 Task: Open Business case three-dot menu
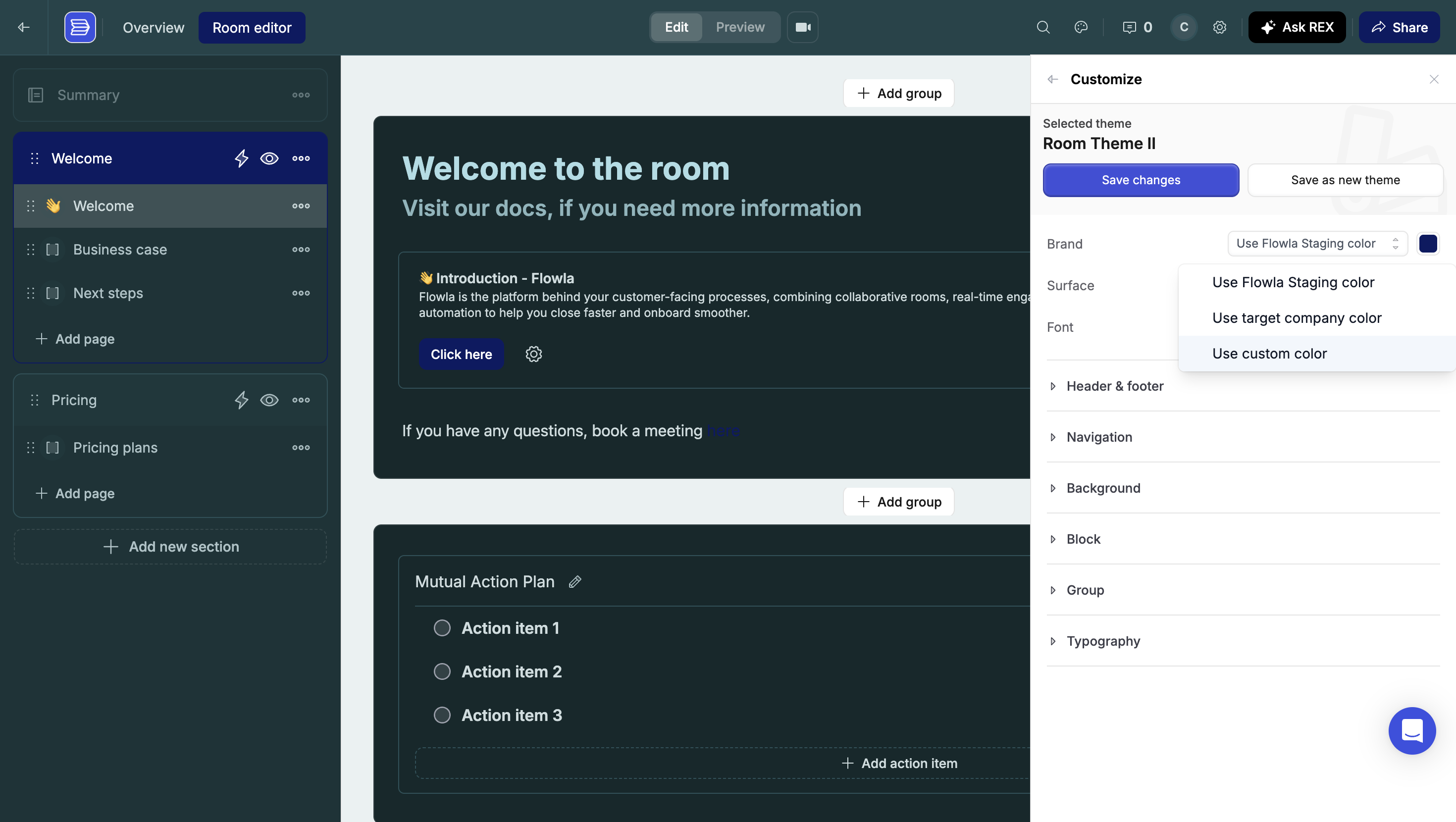(301, 249)
